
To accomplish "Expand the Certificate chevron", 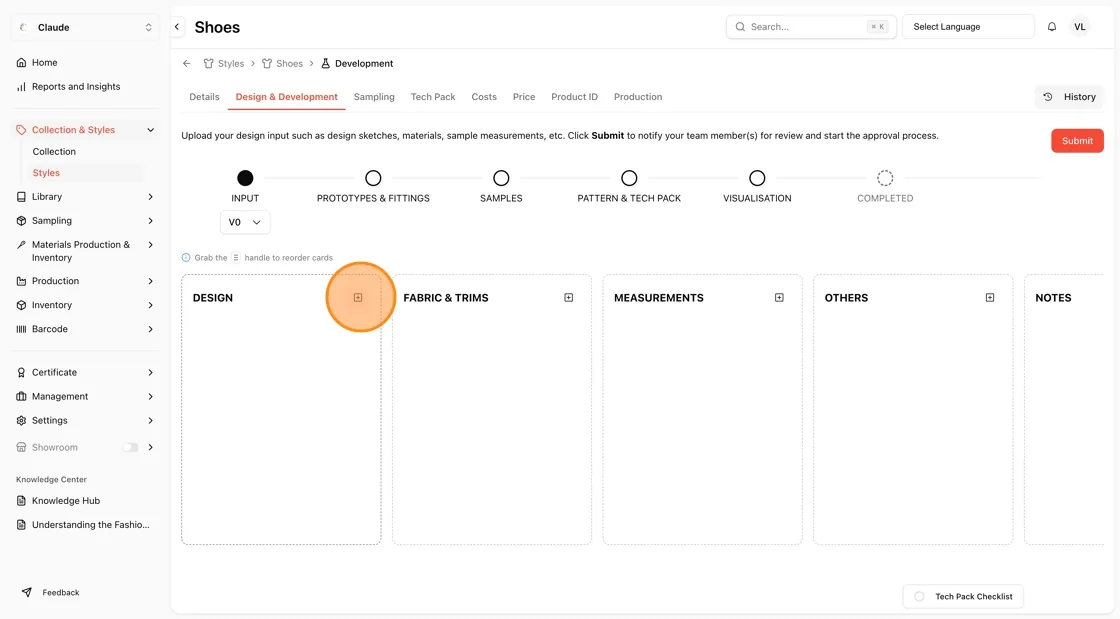I will 151,373.
